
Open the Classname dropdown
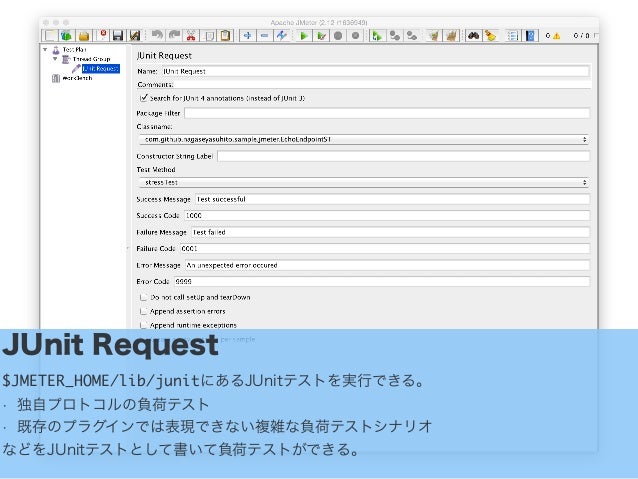click(x=364, y=140)
